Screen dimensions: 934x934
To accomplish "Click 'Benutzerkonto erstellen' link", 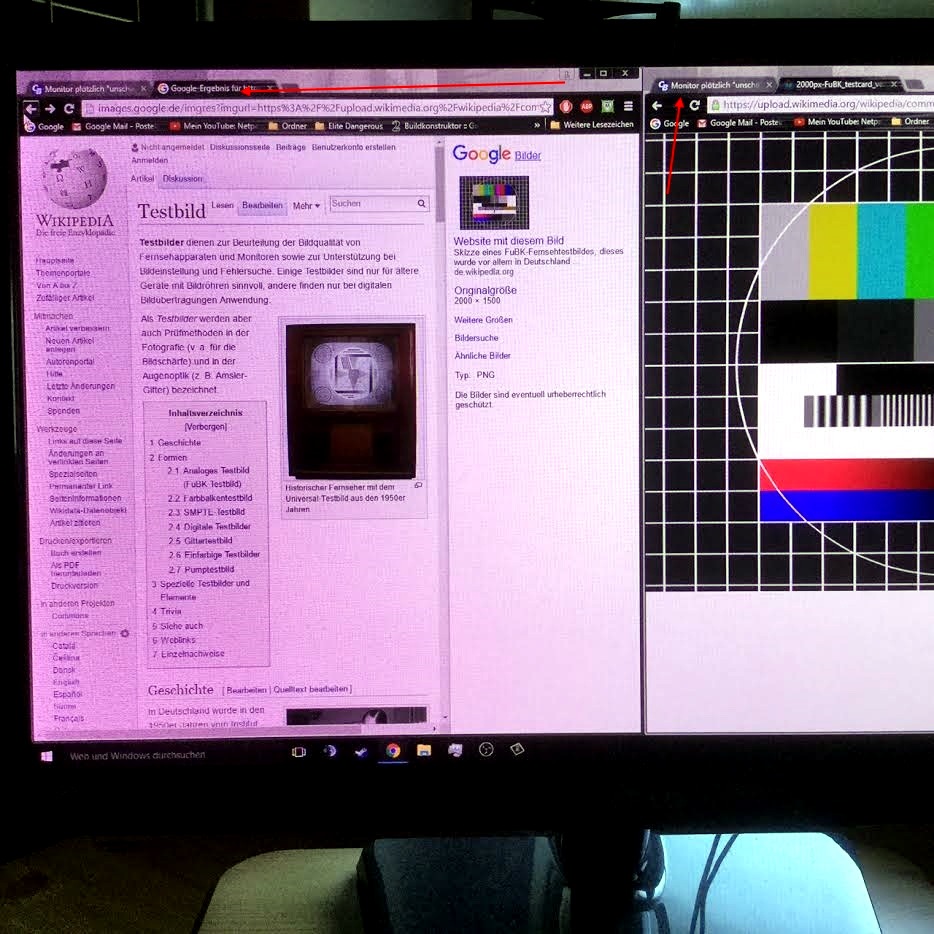I will (353, 147).
